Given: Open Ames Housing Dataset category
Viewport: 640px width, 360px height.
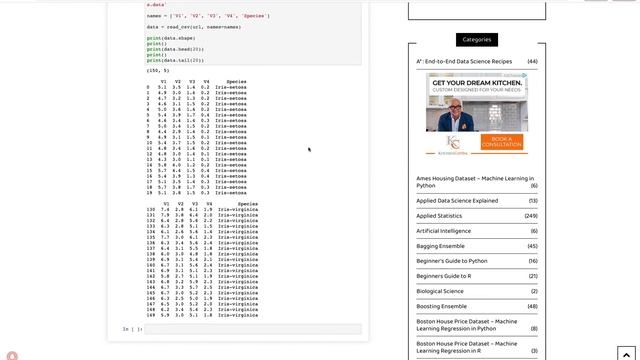Looking at the screenshot, I should pyautogui.click(x=475, y=182).
